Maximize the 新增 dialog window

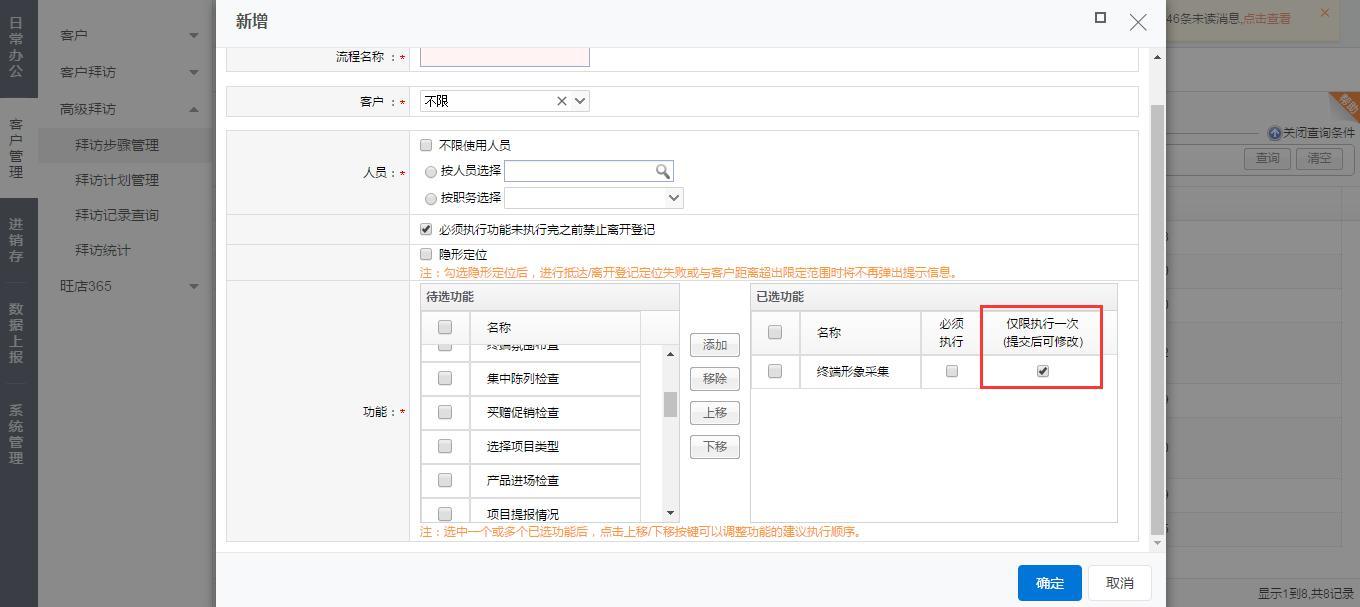[1100, 18]
